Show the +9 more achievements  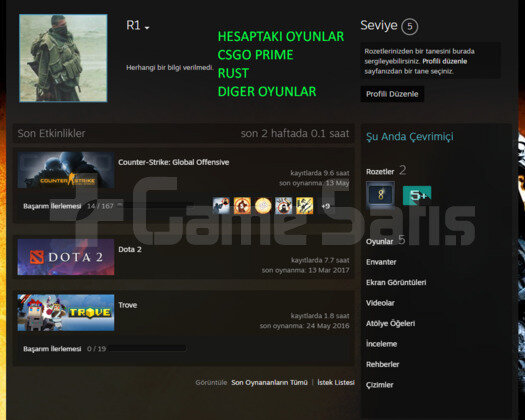[326, 206]
